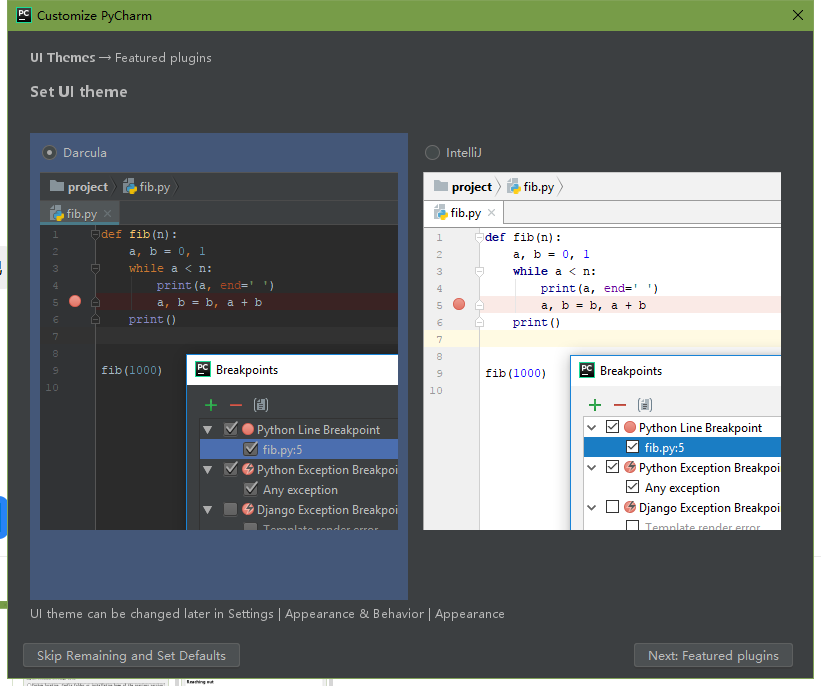Click fib(1000) call in Darcula preview
The image size is (821, 686).
tap(131, 370)
